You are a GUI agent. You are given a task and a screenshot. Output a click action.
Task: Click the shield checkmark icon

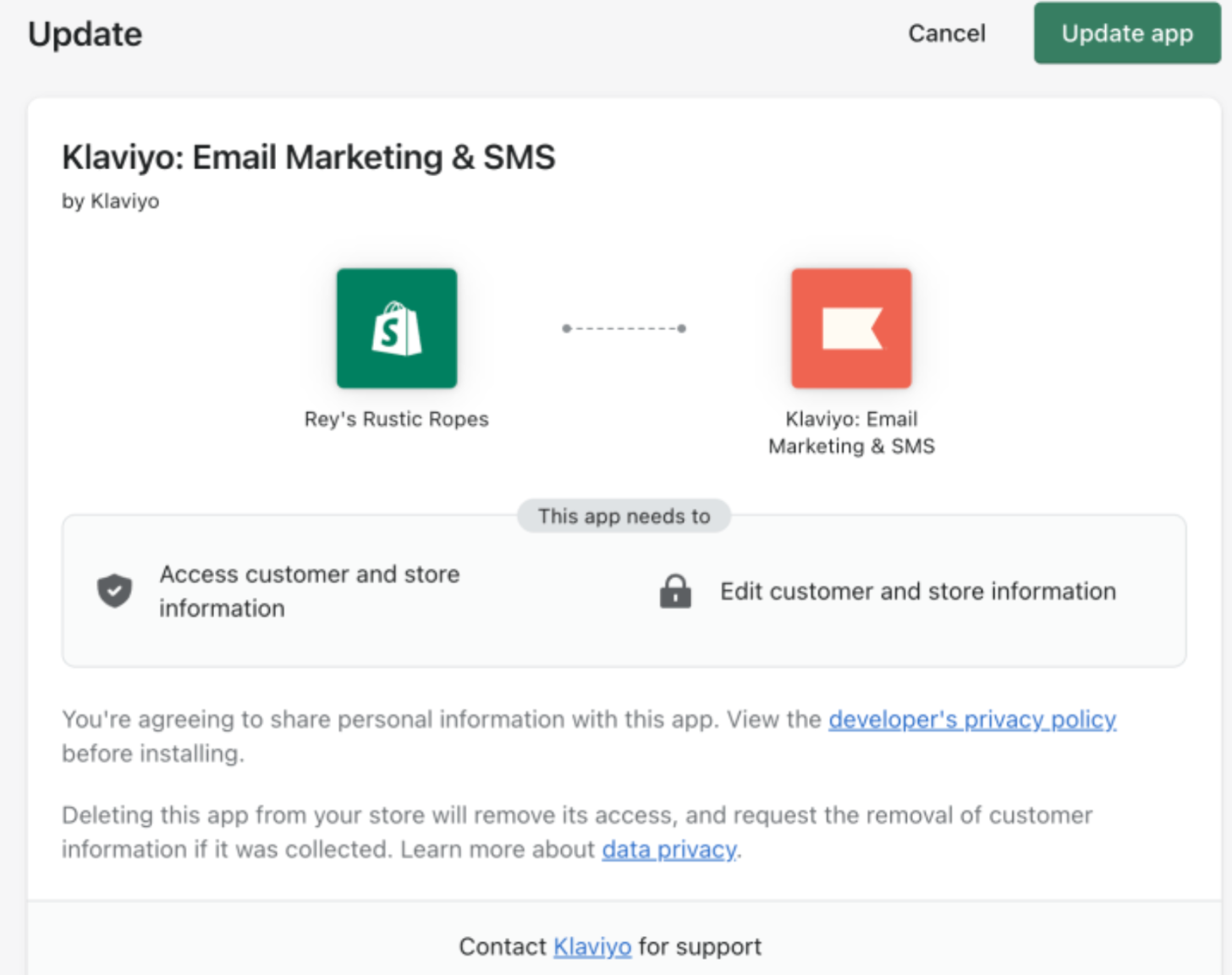pyautogui.click(x=114, y=591)
